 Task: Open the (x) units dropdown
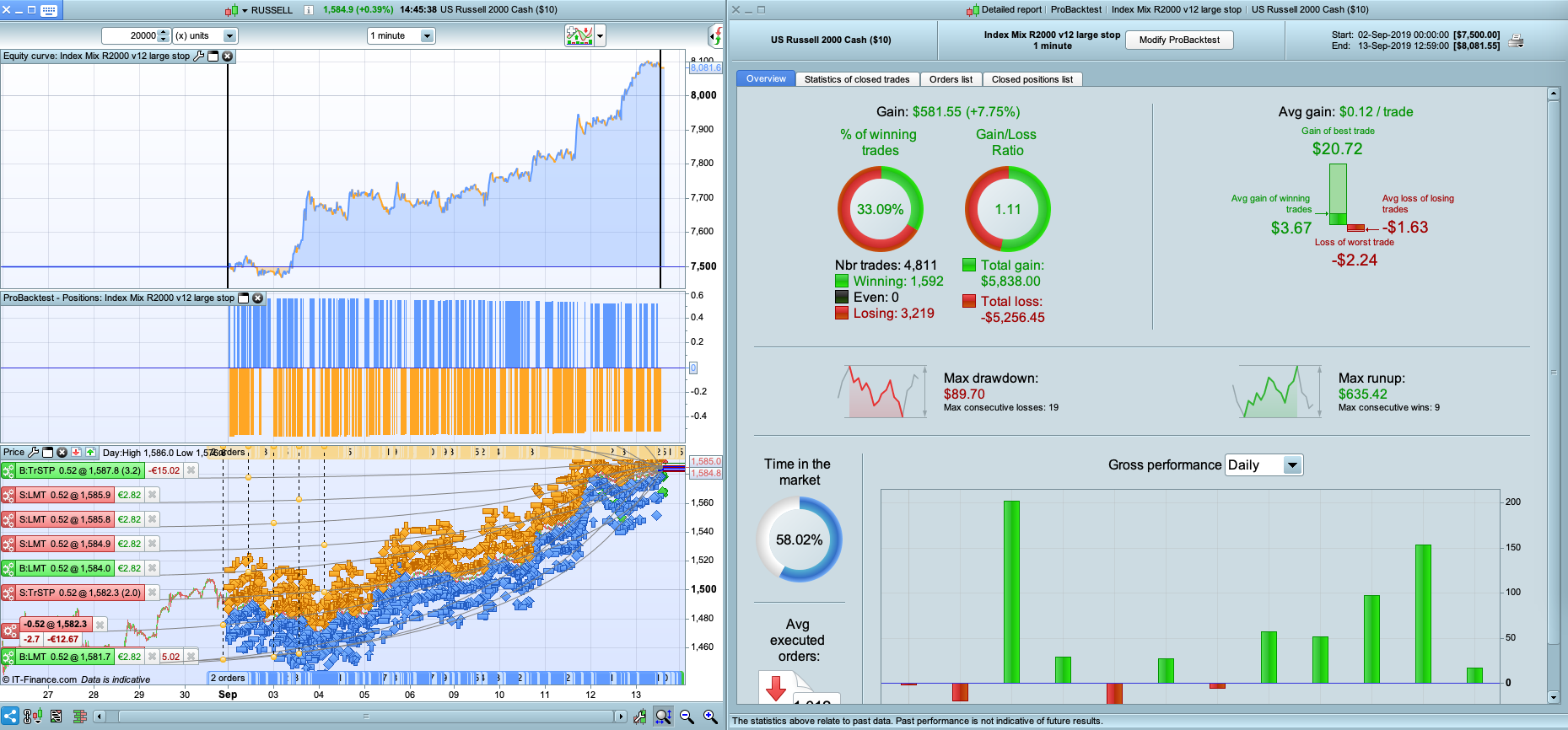(230, 36)
